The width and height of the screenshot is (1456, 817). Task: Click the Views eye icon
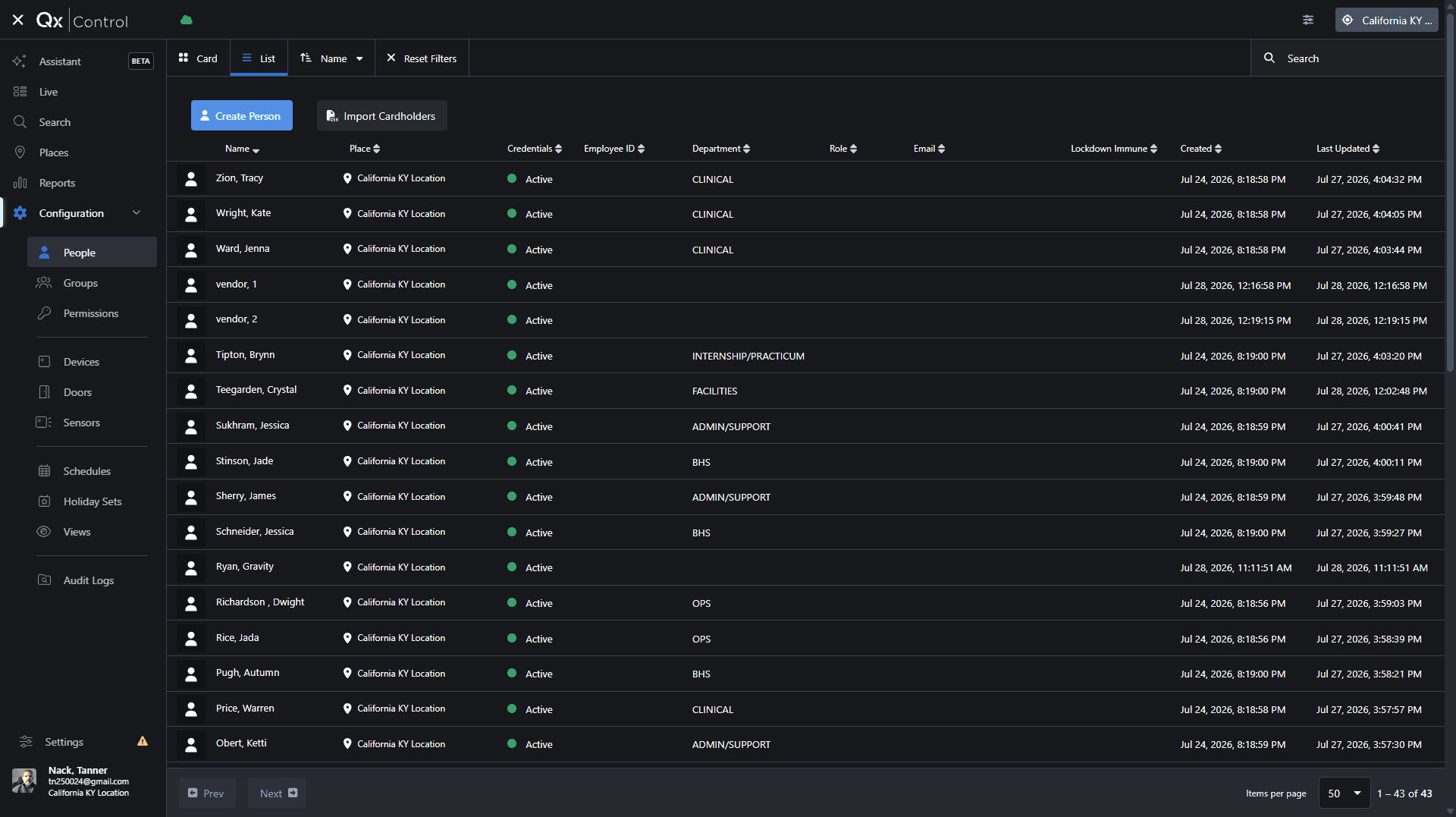[x=44, y=532]
